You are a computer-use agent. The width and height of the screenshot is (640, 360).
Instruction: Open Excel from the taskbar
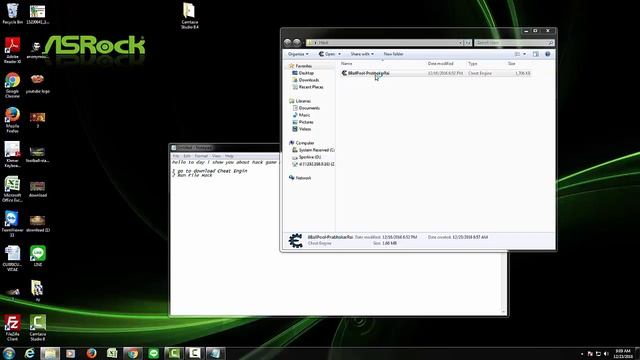coord(112,353)
